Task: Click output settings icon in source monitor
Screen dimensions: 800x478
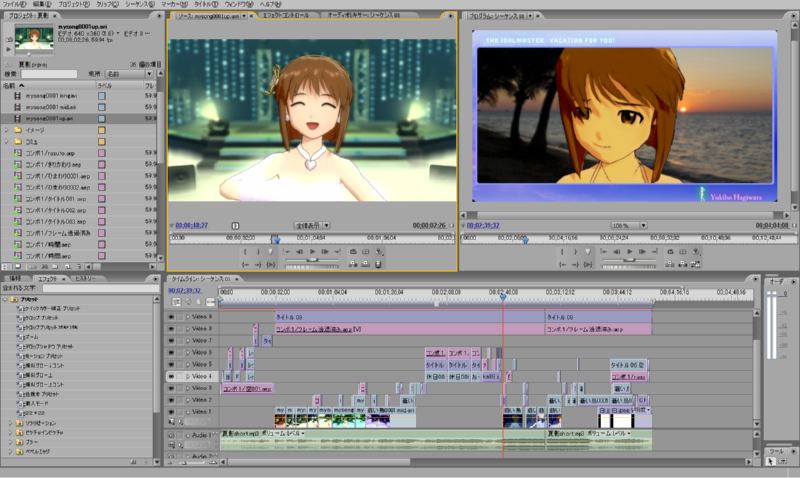Action: (x=379, y=251)
